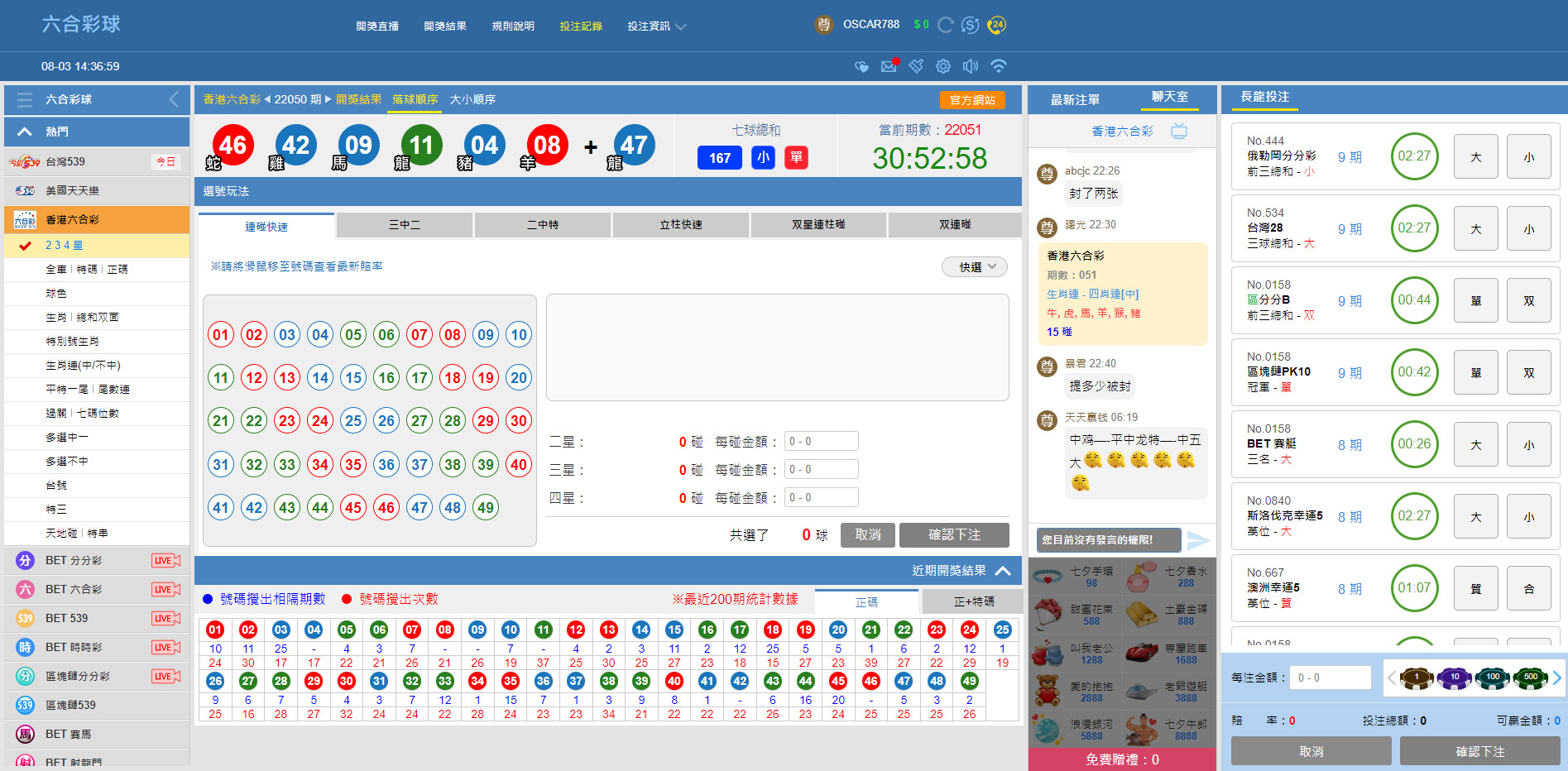Pick ball number 49 in the grid
This screenshot has height=771, width=1568.
click(x=486, y=508)
